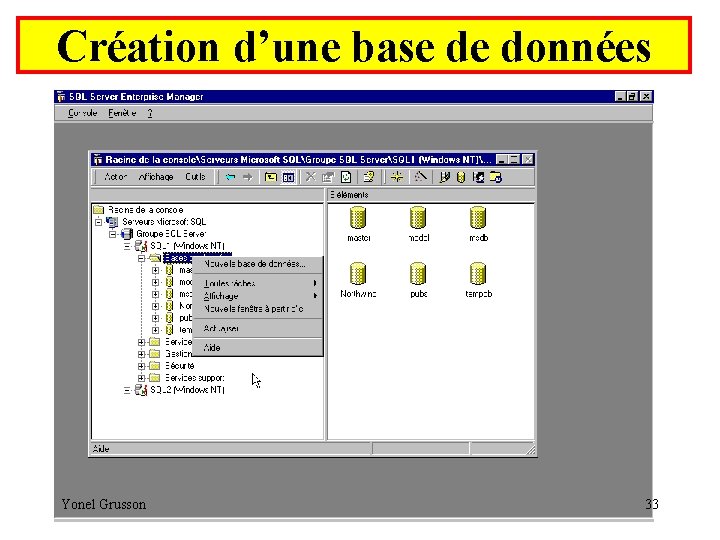The image size is (720, 540).
Task: Open the Fenêtre menu
Action: click(x=122, y=113)
